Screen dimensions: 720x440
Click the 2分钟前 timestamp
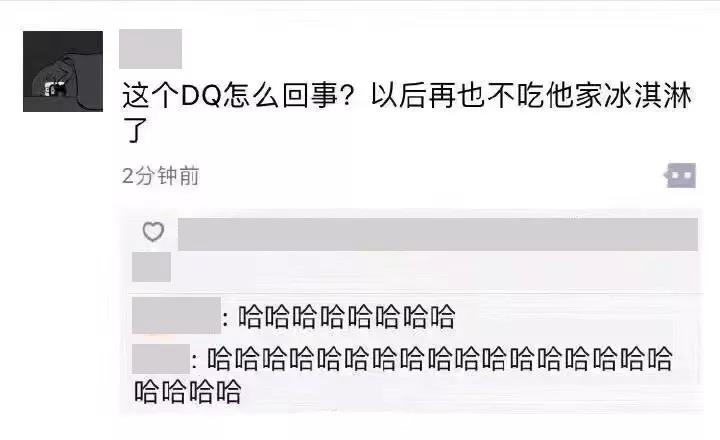tap(161, 176)
